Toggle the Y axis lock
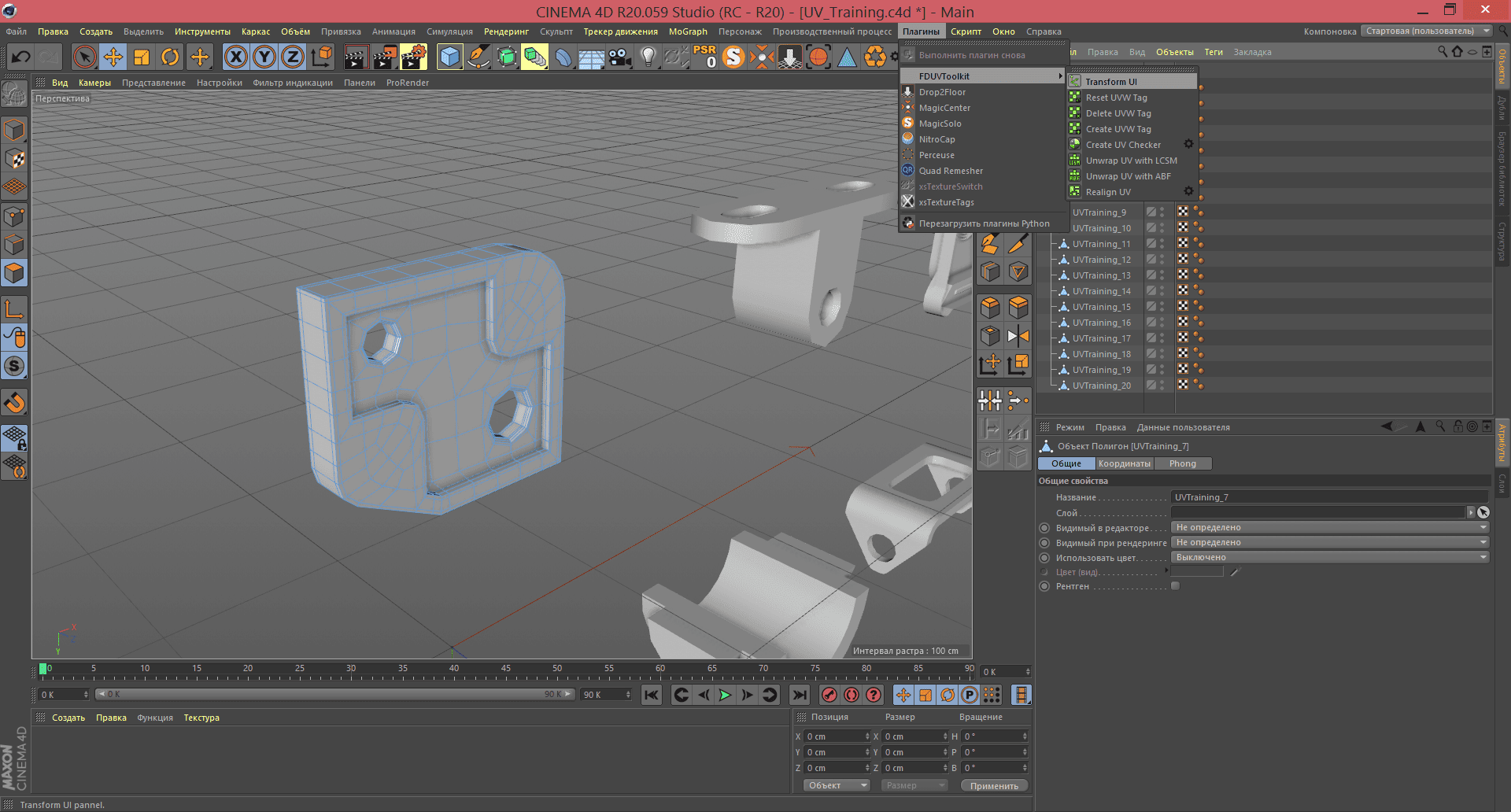The width and height of the screenshot is (1511, 812). pos(265,57)
